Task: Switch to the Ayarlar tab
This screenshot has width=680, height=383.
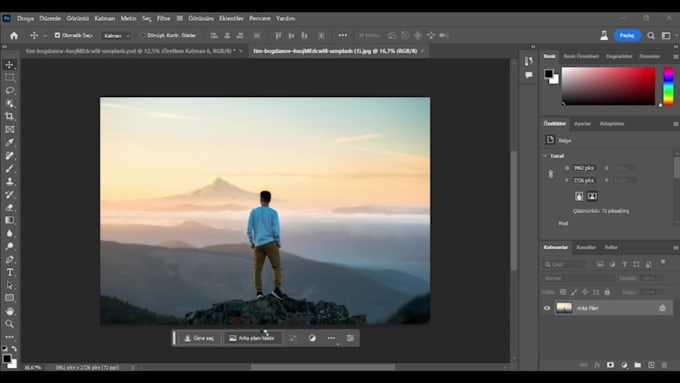Action: click(582, 124)
